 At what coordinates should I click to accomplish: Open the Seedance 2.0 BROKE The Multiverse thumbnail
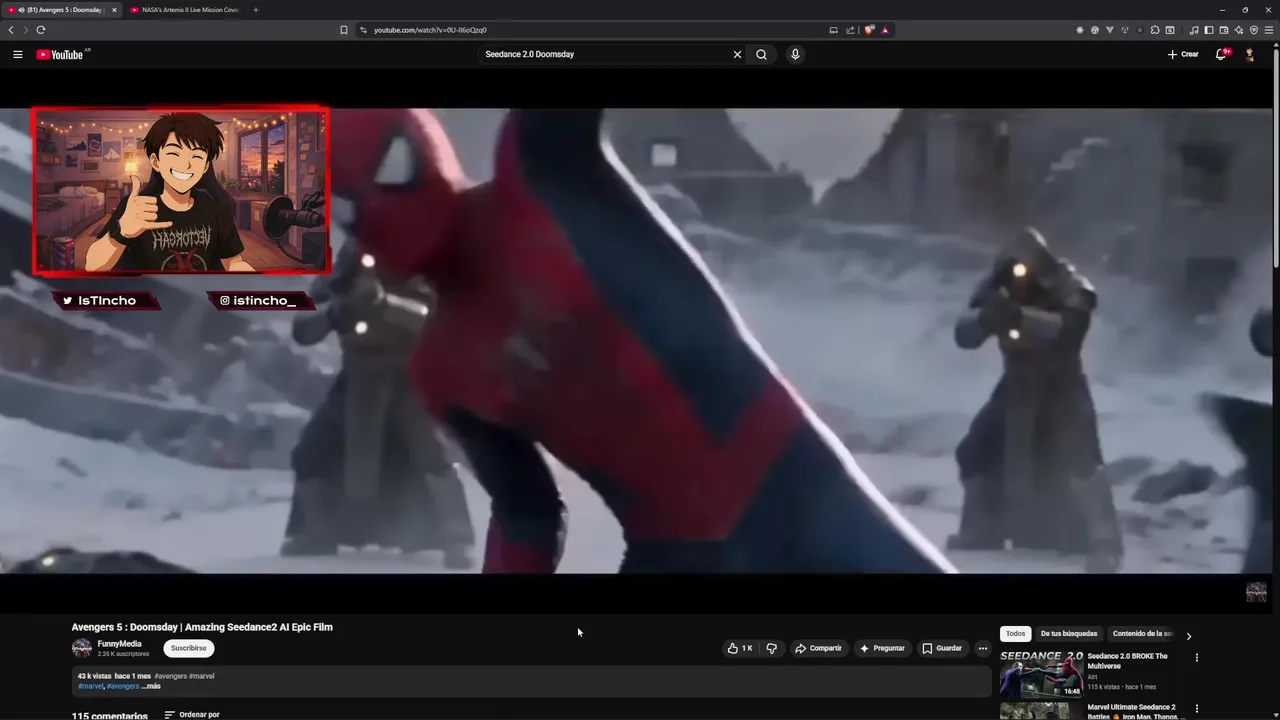[1041, 674]
